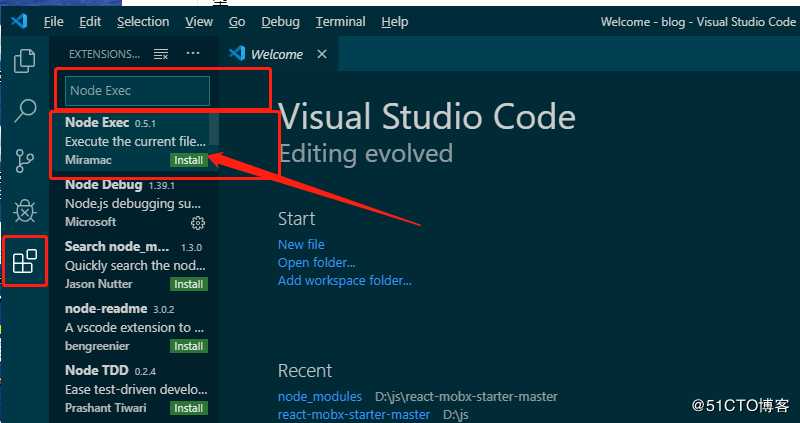The height and width of the screenshot is (423, 800).
Task: Select Node TDD extension title
Action: tap(97, 370)
